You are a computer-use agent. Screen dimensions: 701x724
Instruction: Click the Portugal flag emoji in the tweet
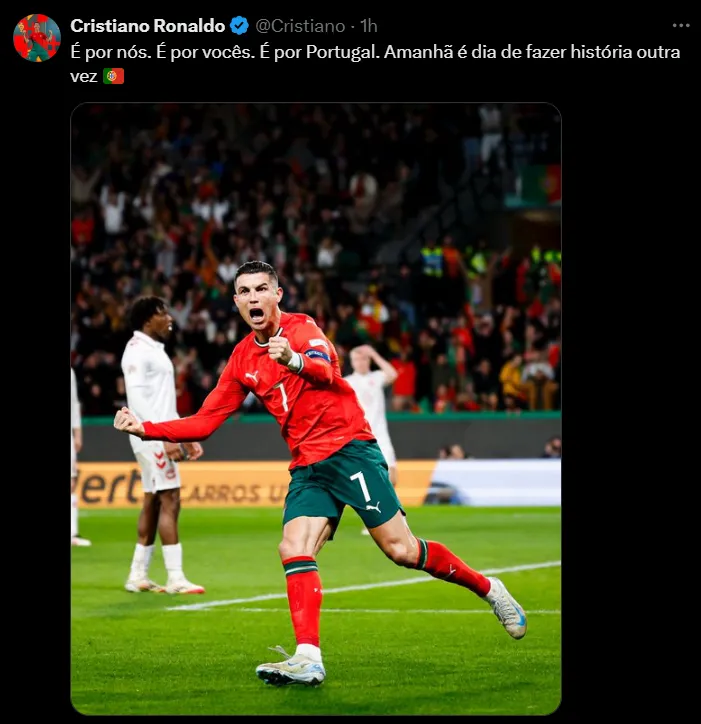113,76
